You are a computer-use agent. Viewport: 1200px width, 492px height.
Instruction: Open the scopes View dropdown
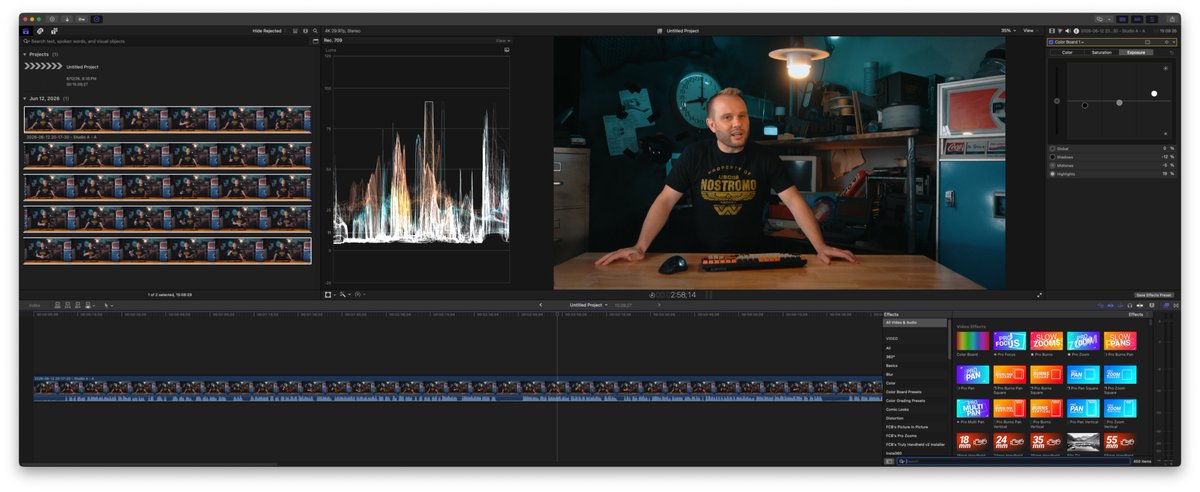(503, 40)
